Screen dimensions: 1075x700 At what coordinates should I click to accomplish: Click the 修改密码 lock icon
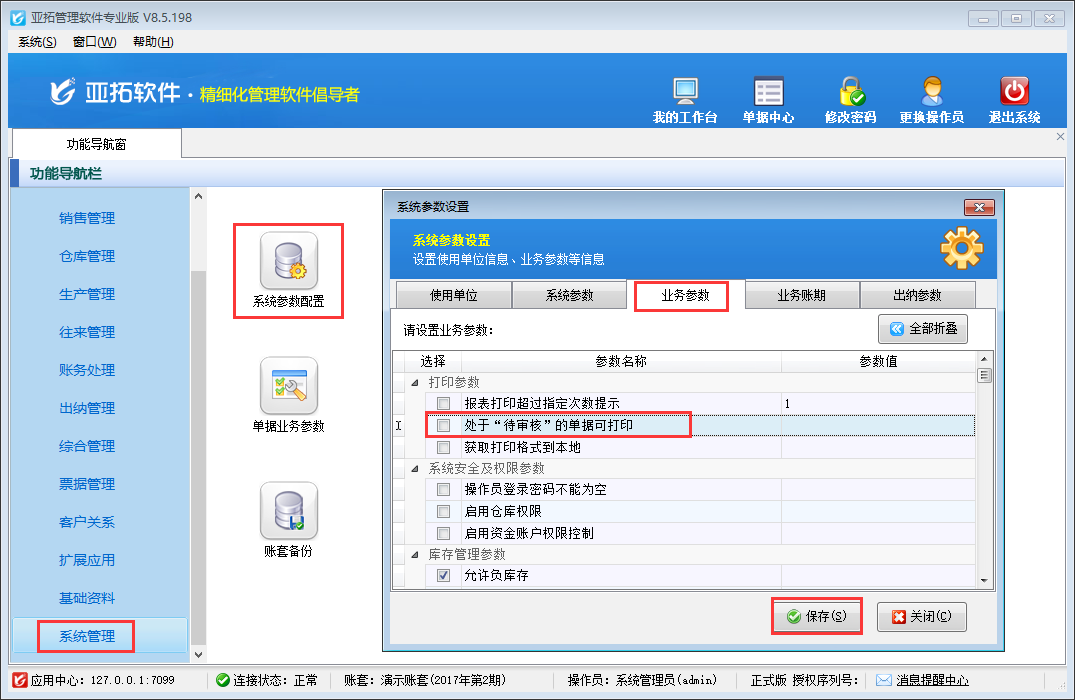click(x=850, y=93)
